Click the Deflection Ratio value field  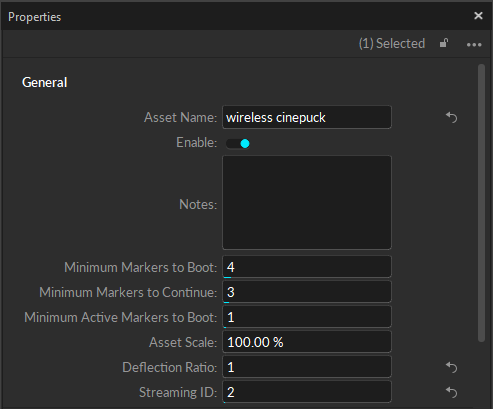click(307, 367)
